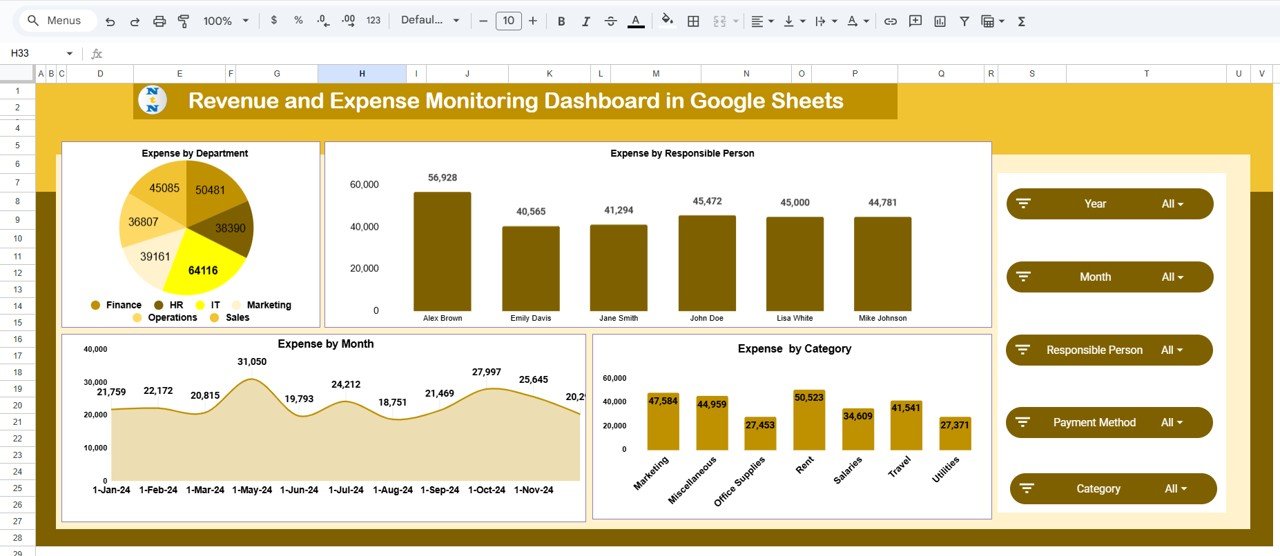Open the Responsible Person slicer dropdown
Image resolution: width=1280 pixels, height=556 pixels.
click(x=1172, y=350)
